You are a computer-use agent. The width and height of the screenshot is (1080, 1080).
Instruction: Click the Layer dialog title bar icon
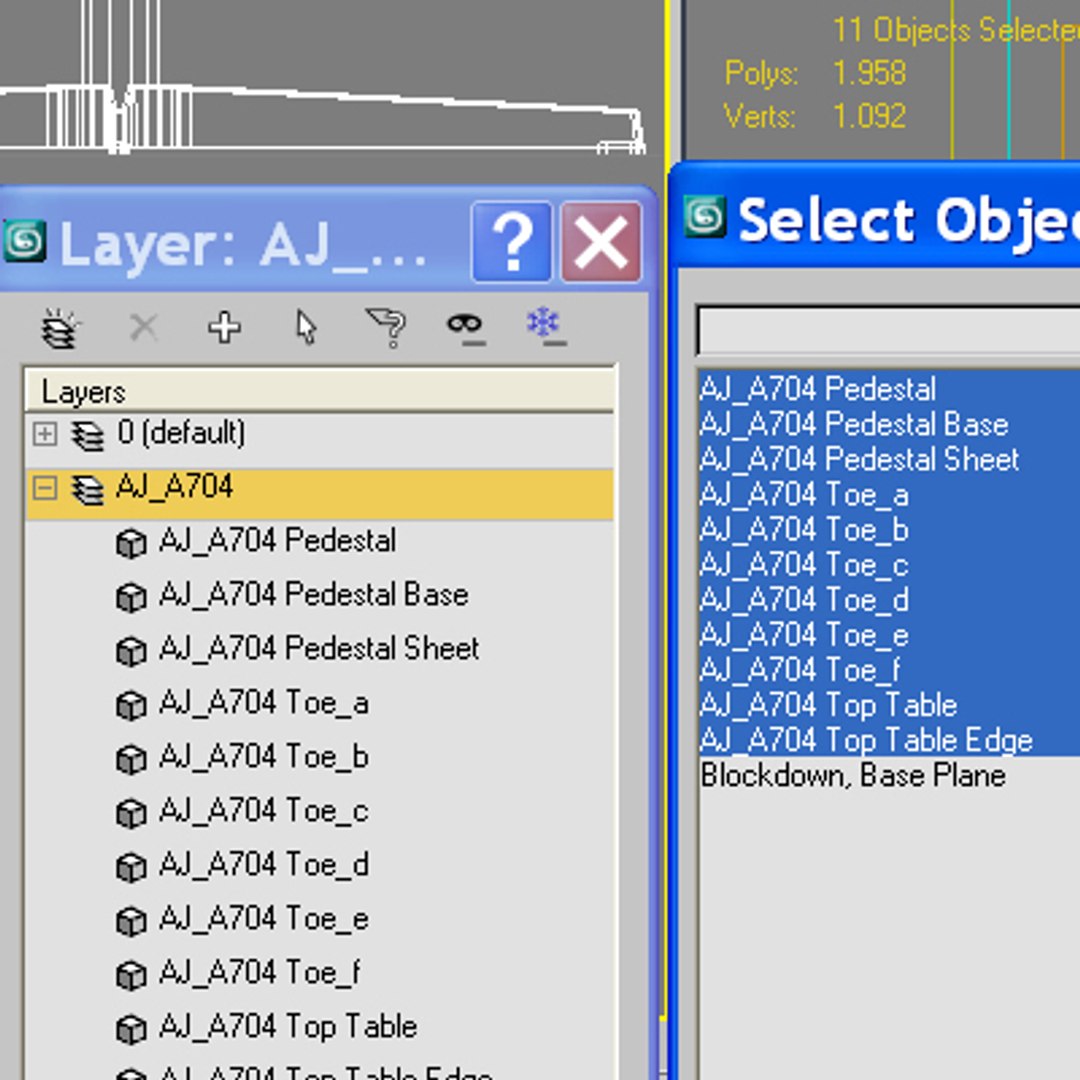pyautogui.click(x=24, y=241)
